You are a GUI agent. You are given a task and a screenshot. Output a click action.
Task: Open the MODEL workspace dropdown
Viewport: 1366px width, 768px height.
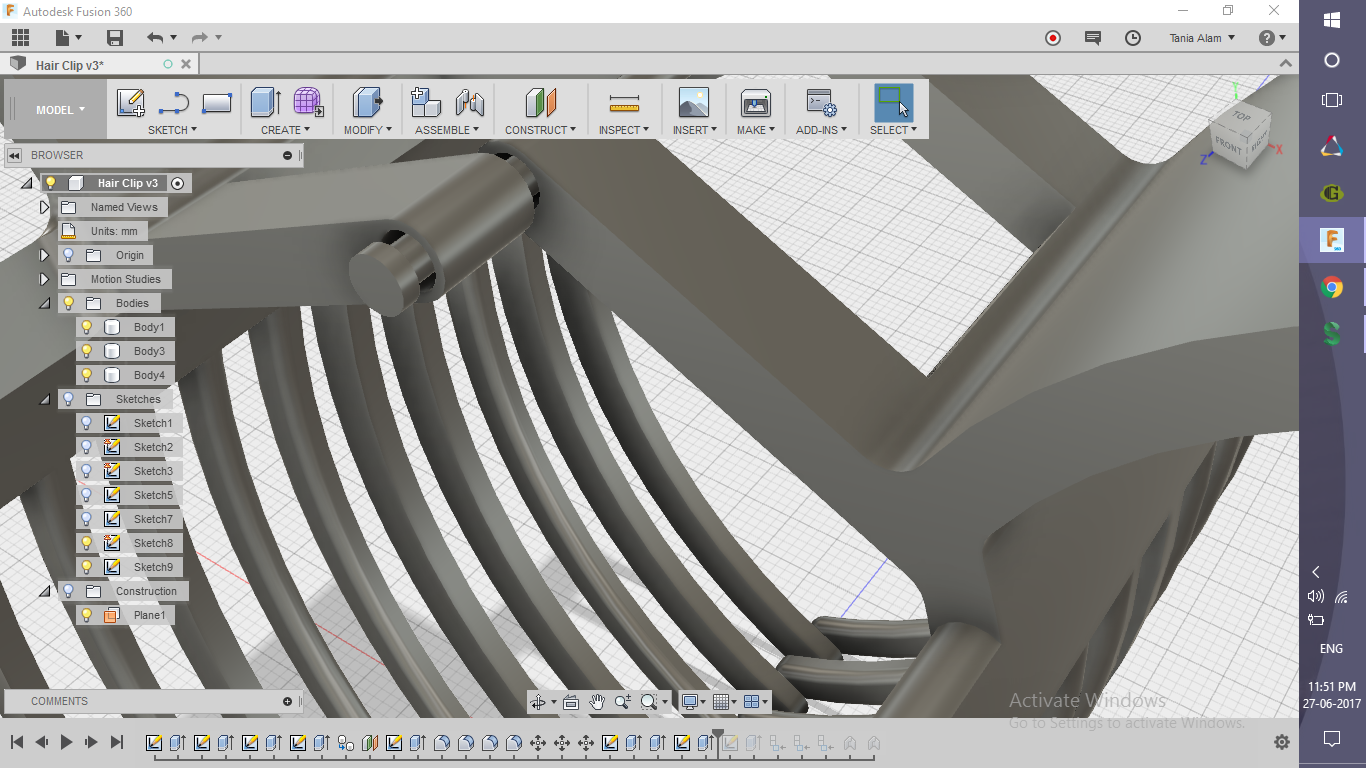(x=60, y=110)
